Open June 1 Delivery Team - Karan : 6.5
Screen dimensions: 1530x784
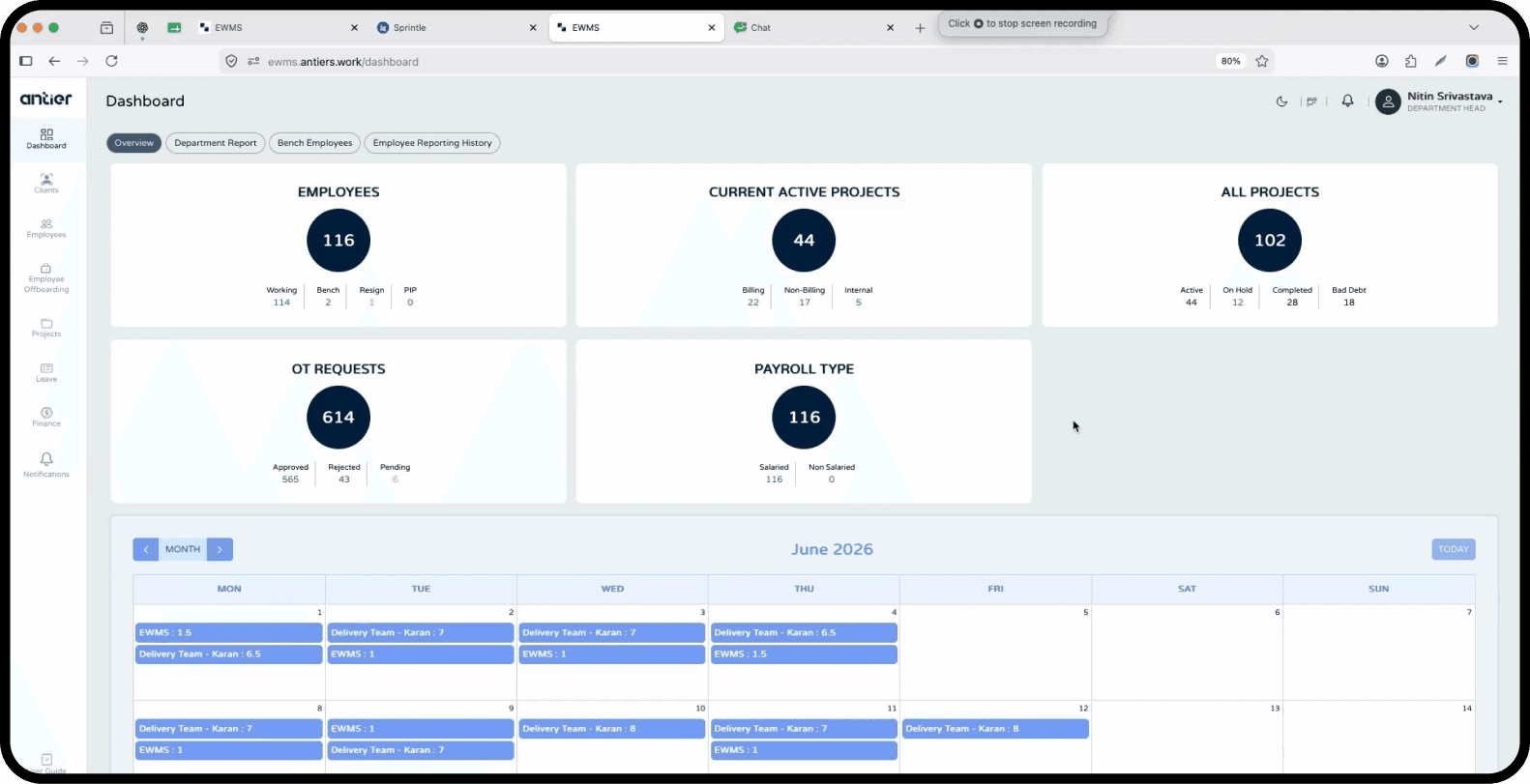229,654
